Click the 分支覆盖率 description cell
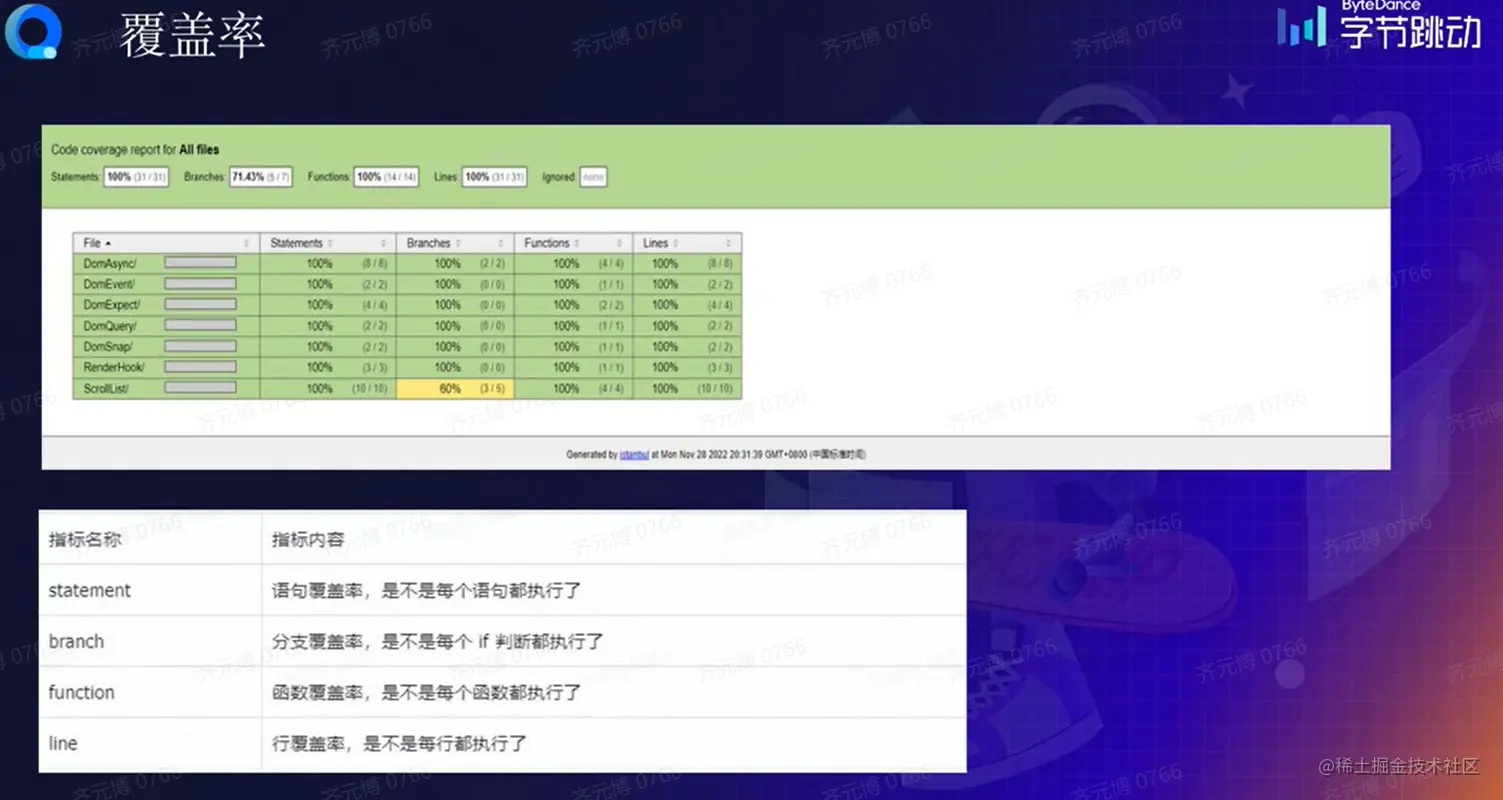The width and height of the screenshot is (1503, 800). coord(614,641)
